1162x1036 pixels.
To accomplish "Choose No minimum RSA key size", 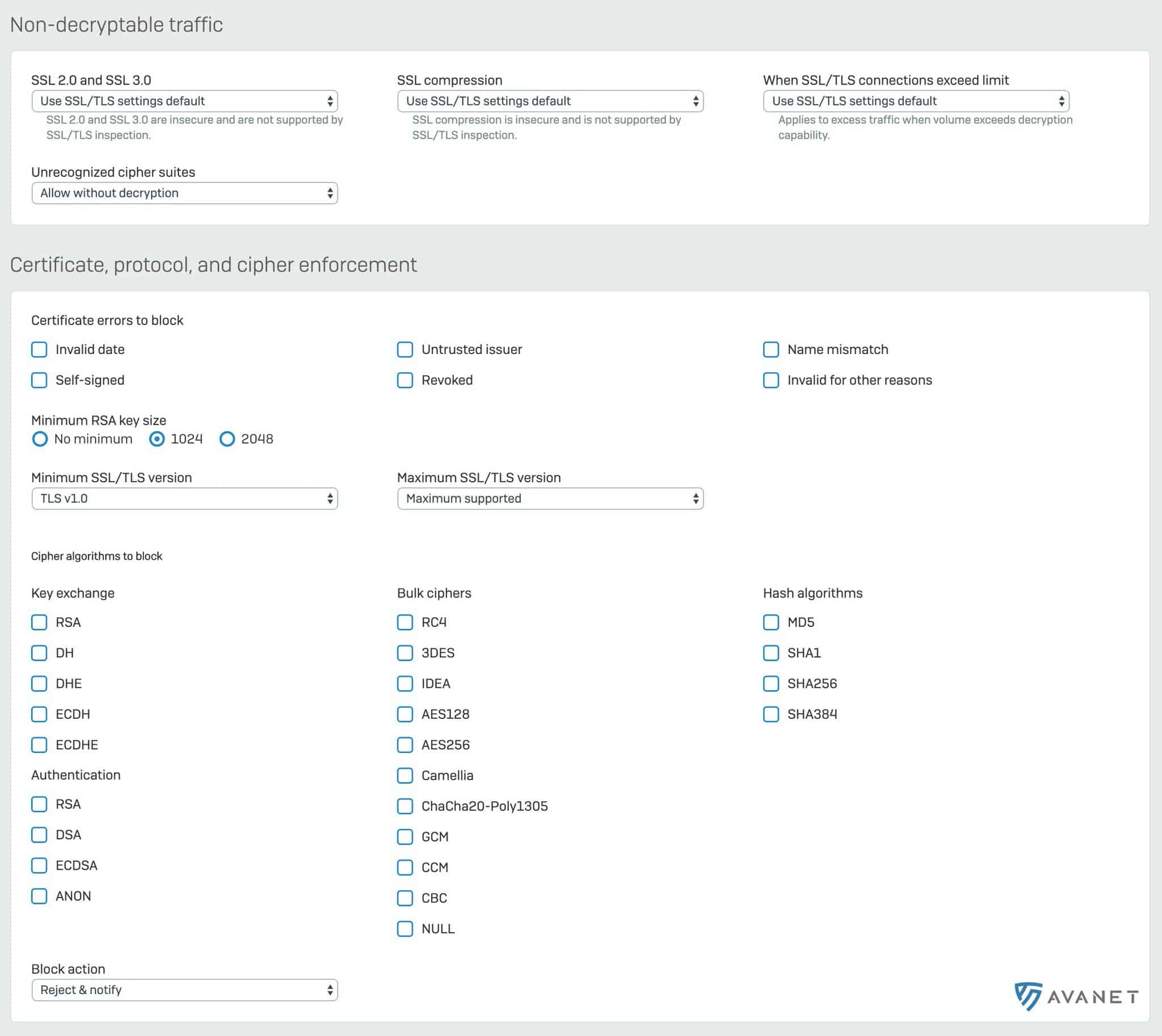I will (x=40, y=439).
